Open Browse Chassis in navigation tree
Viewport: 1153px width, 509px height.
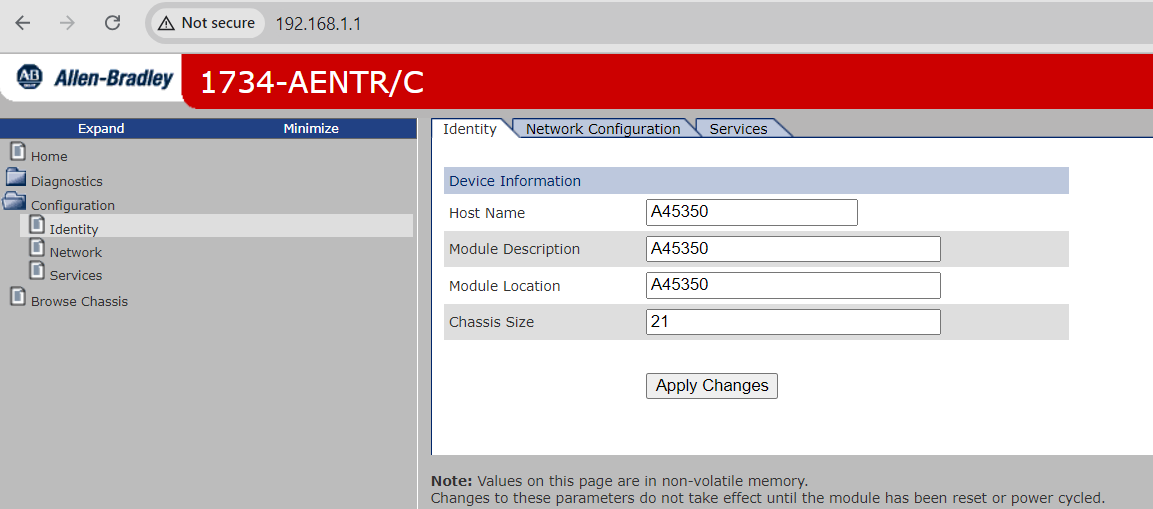(x=79, y=302)
